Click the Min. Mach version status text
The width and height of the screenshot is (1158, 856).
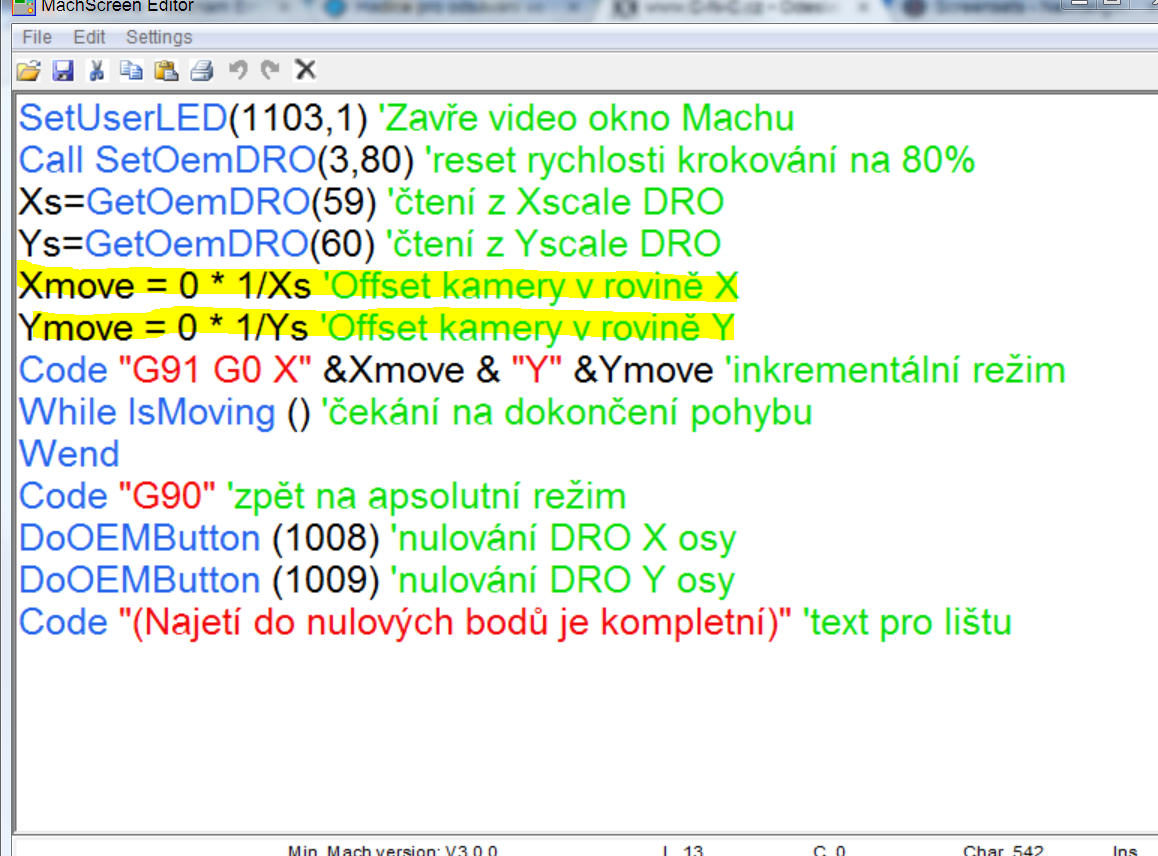[392, 850]
